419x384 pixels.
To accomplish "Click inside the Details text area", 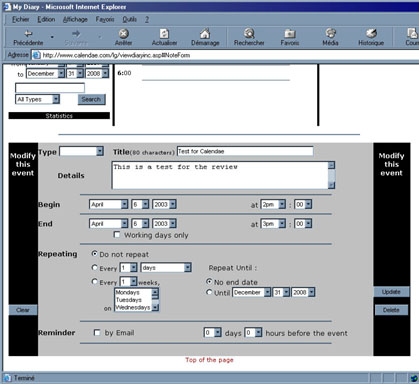I will tap(220, 175).
